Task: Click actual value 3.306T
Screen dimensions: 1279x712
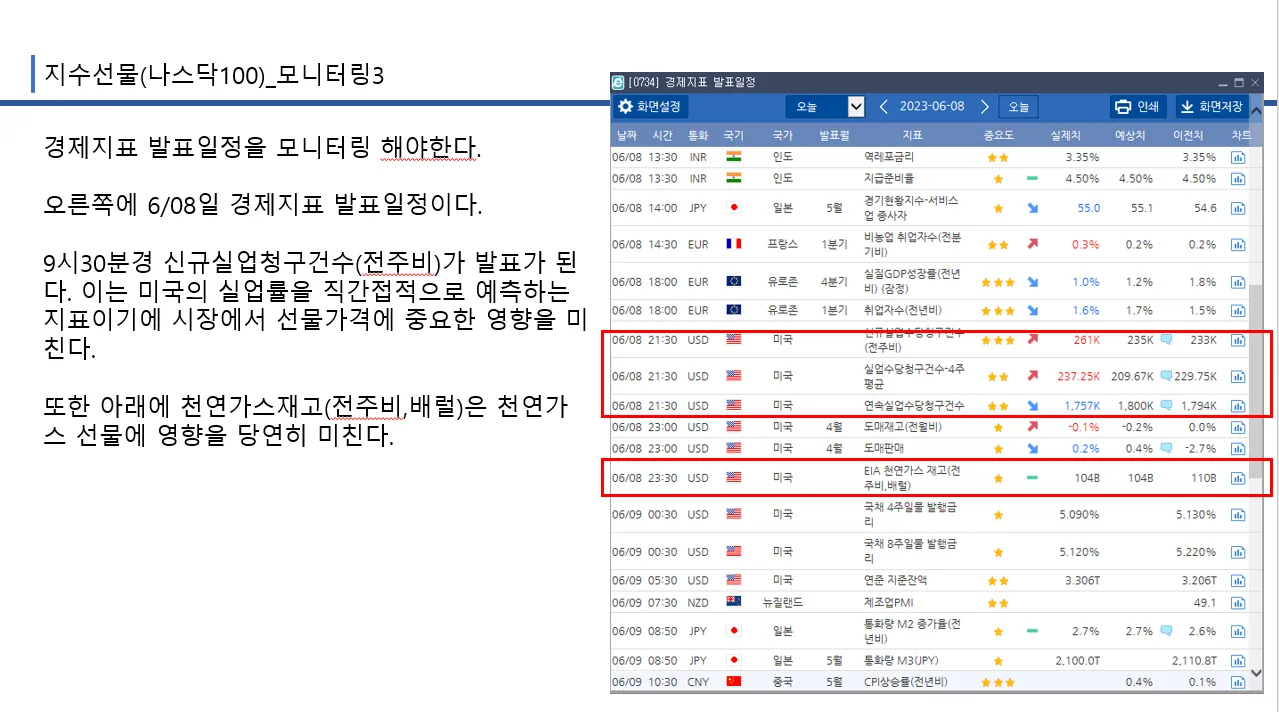Action: pyautogui.click(x=1083, y=580)
